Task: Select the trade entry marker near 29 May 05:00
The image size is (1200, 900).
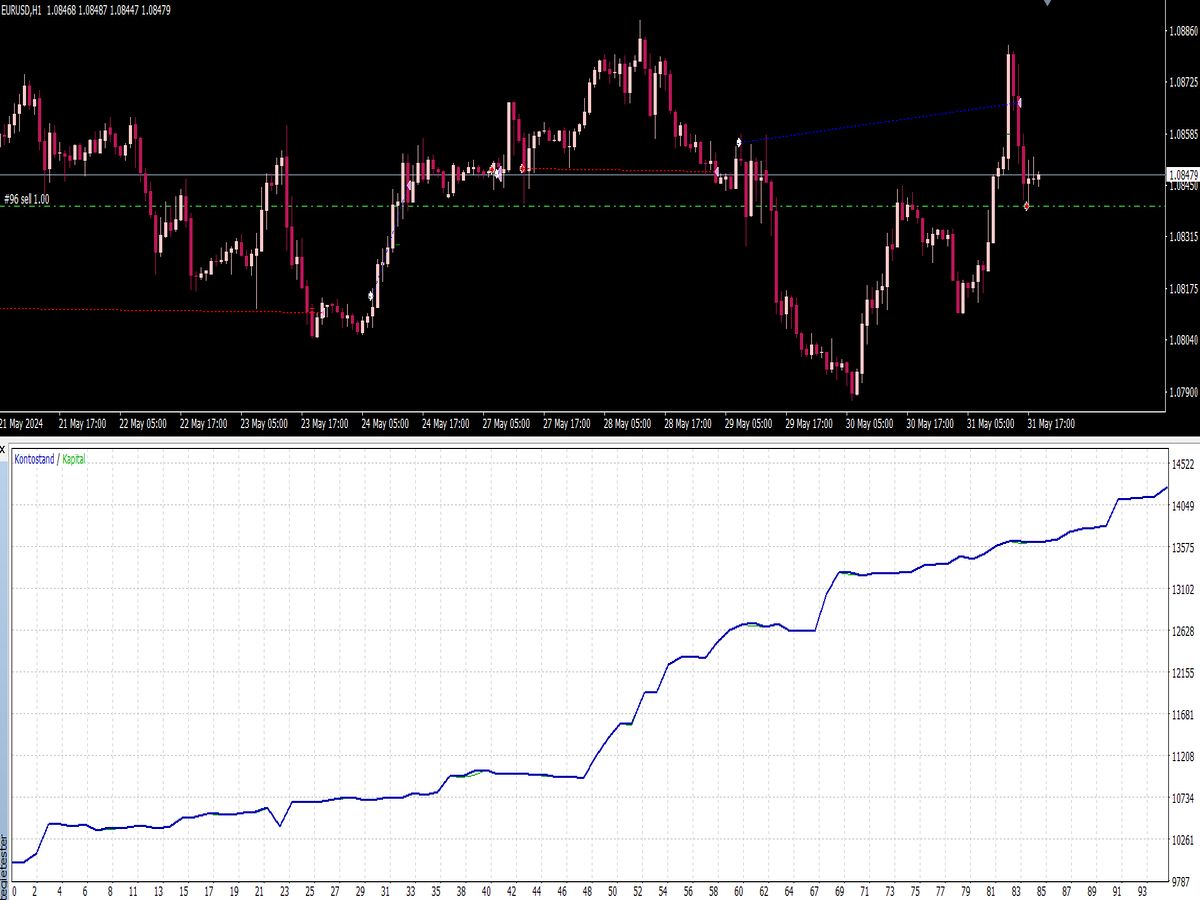Action: [739, 141]
